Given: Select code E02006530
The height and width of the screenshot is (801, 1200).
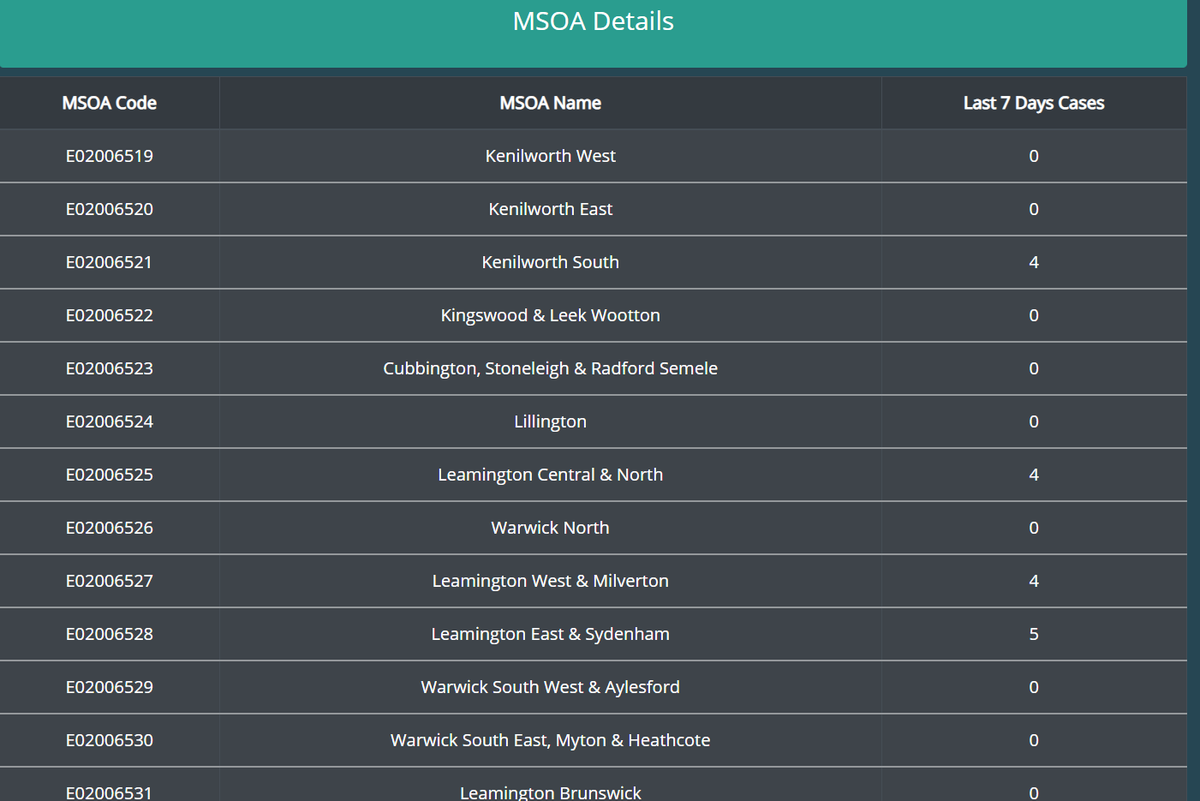Looking at the screenshot, I should [109, 739].
